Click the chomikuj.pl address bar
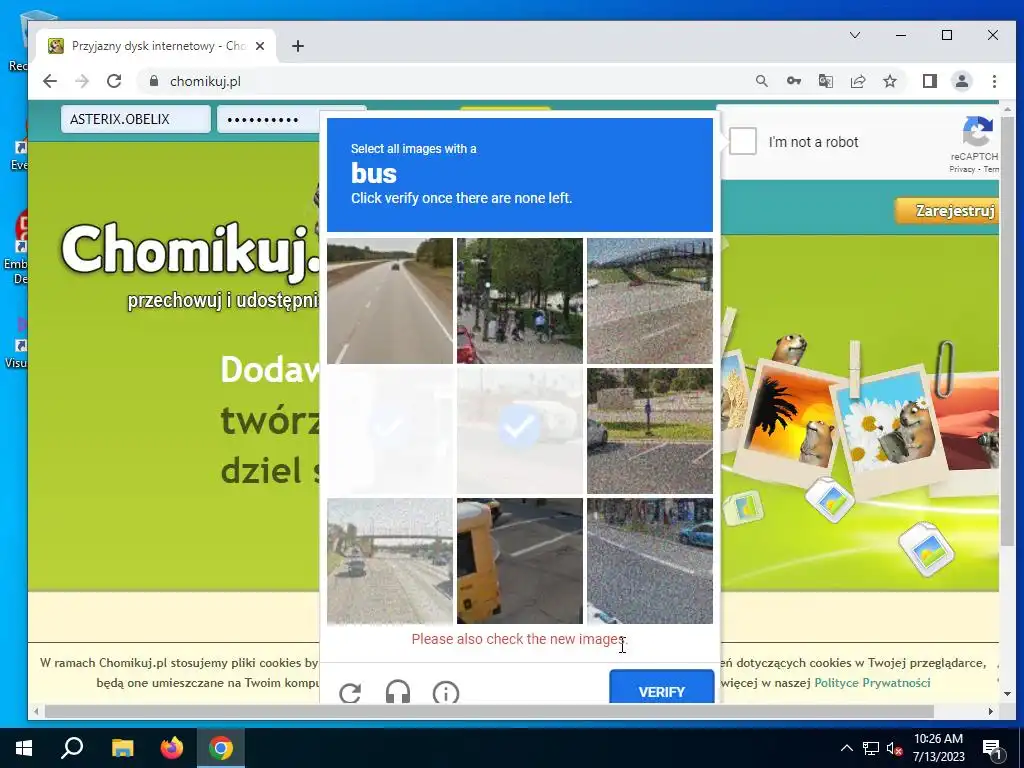 click(x=451, y=81)
